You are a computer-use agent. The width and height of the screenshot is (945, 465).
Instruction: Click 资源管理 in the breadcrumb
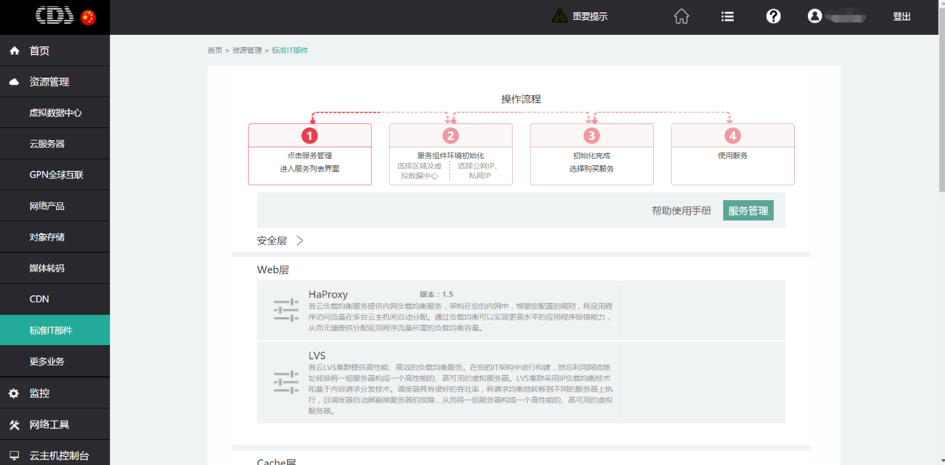pos(247,51)
